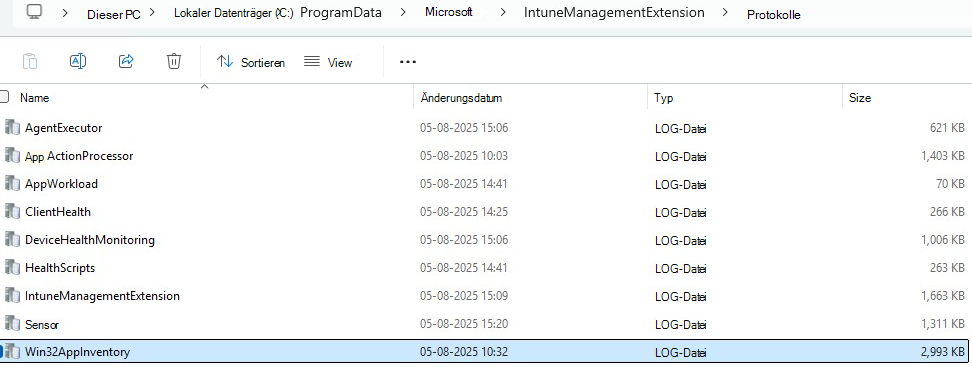972x367 pixels.
Task: Select the ClientHealth file name
Action: [58, 212]
